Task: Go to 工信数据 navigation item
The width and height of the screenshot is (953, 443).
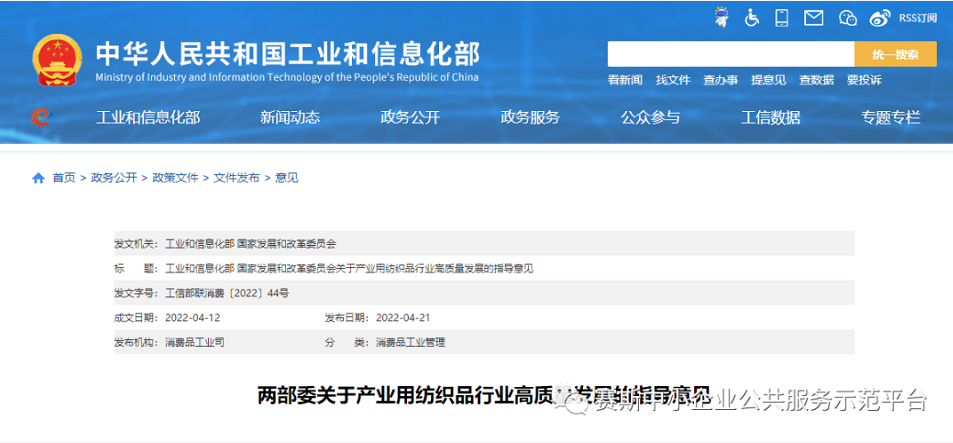Action: (770, 117)
